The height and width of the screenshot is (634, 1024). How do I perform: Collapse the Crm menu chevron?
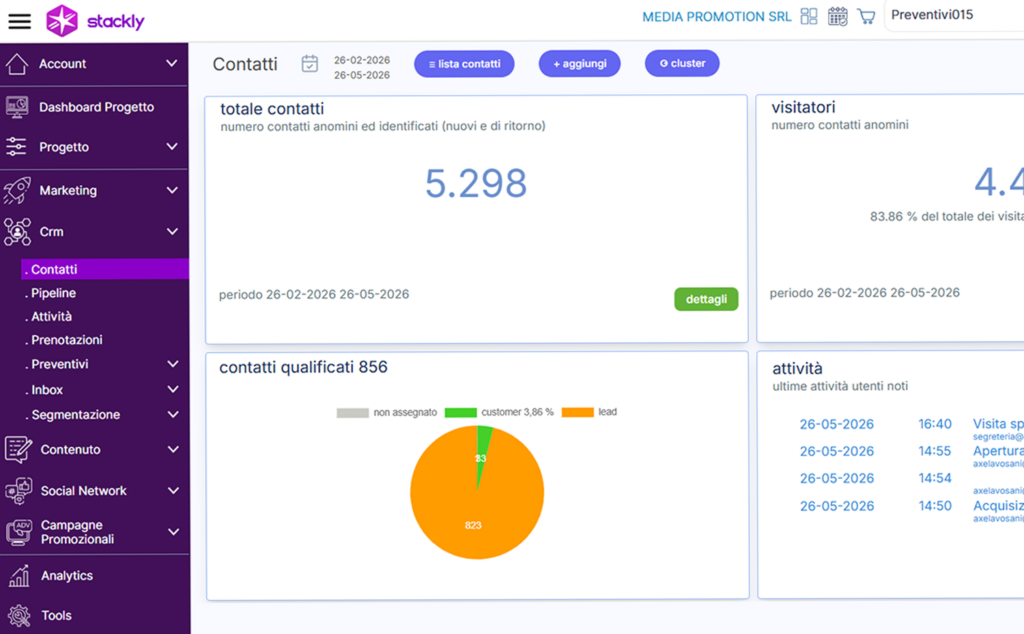click(172, 231)
